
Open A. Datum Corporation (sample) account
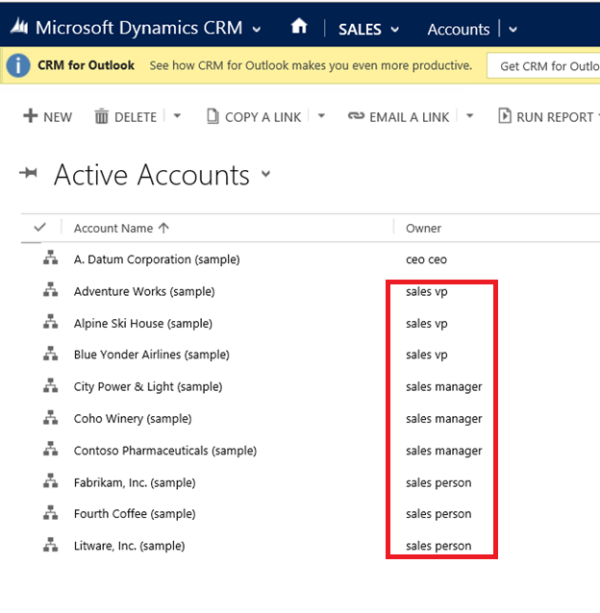157,259
